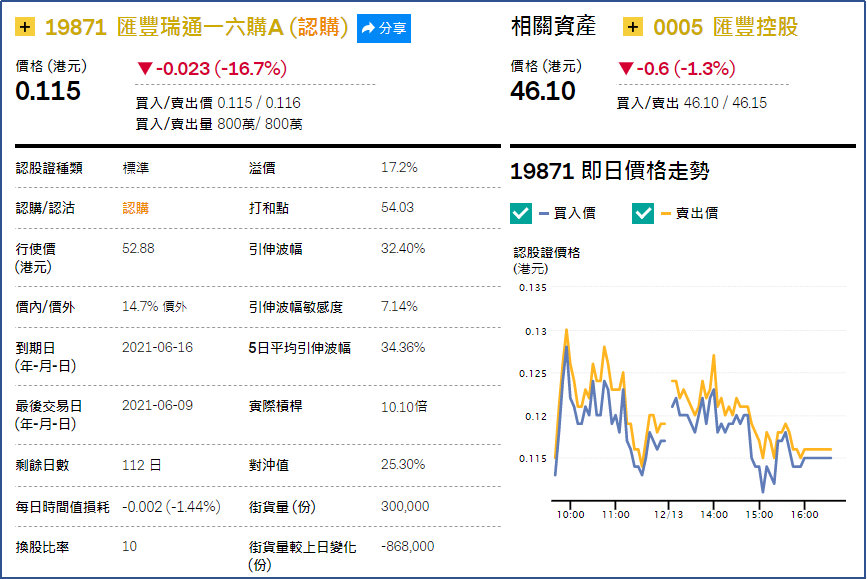Viewport: 867px width, 579px height.
Task: Click the 0.13 price label on chart axis
Action: pos(536,331)
